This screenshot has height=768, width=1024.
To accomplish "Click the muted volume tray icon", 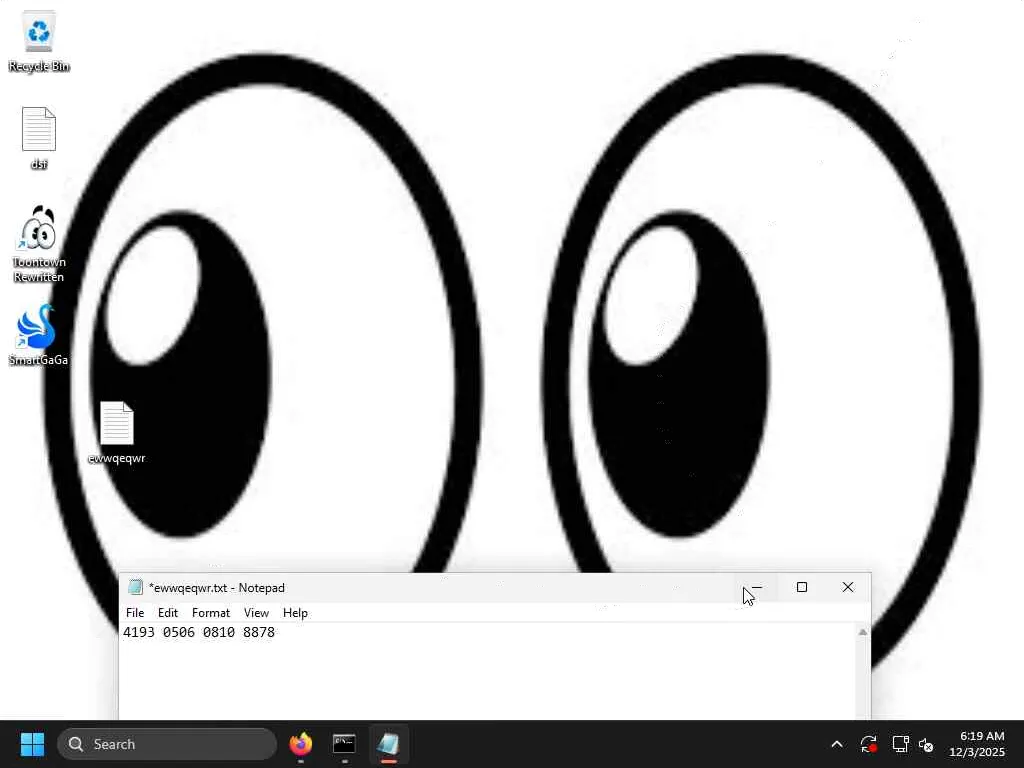I will point(926,744).
